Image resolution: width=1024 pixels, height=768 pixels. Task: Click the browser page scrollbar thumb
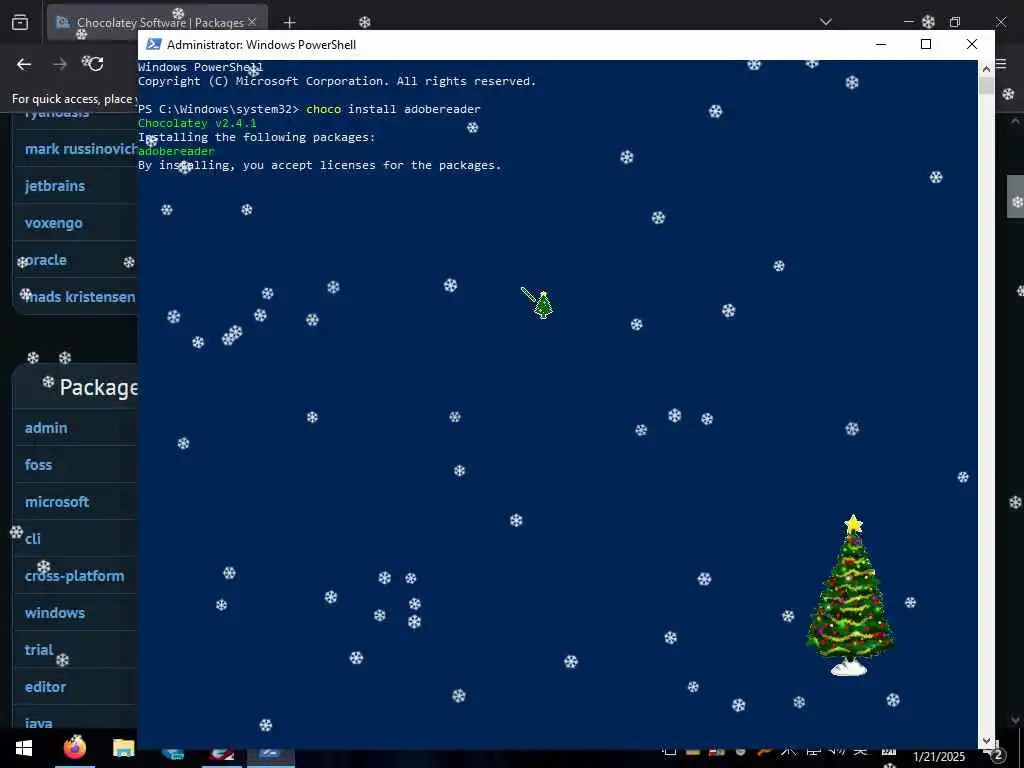pos(1016,196)
